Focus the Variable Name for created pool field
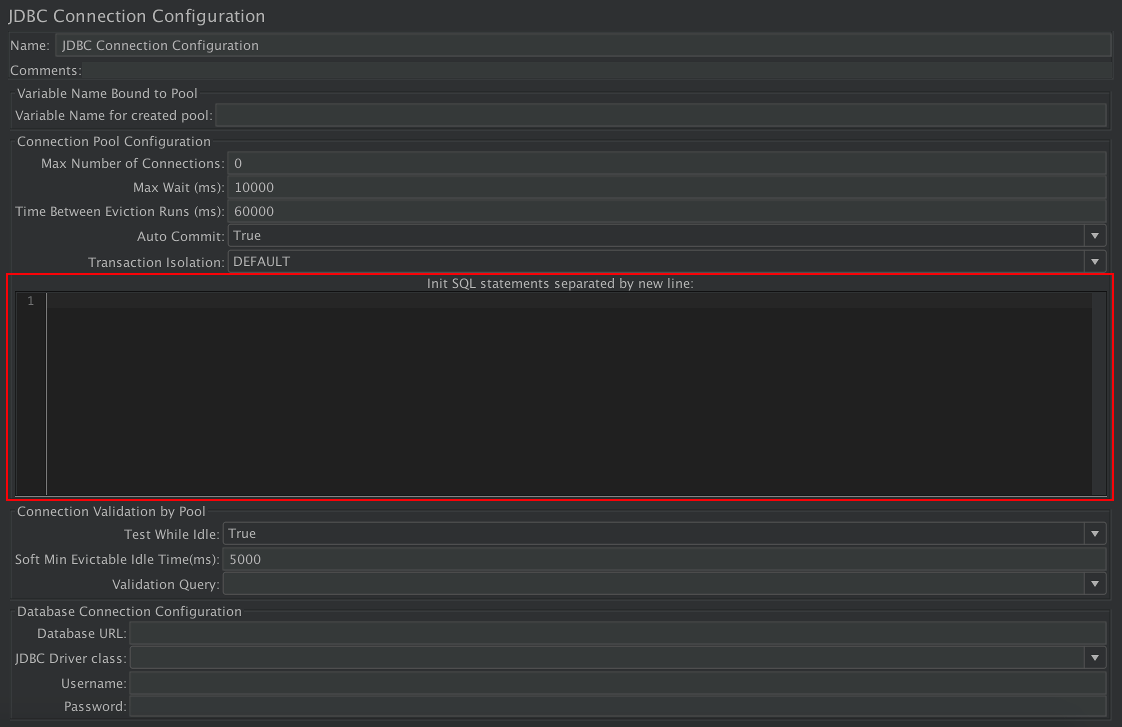 click(660, 116)
